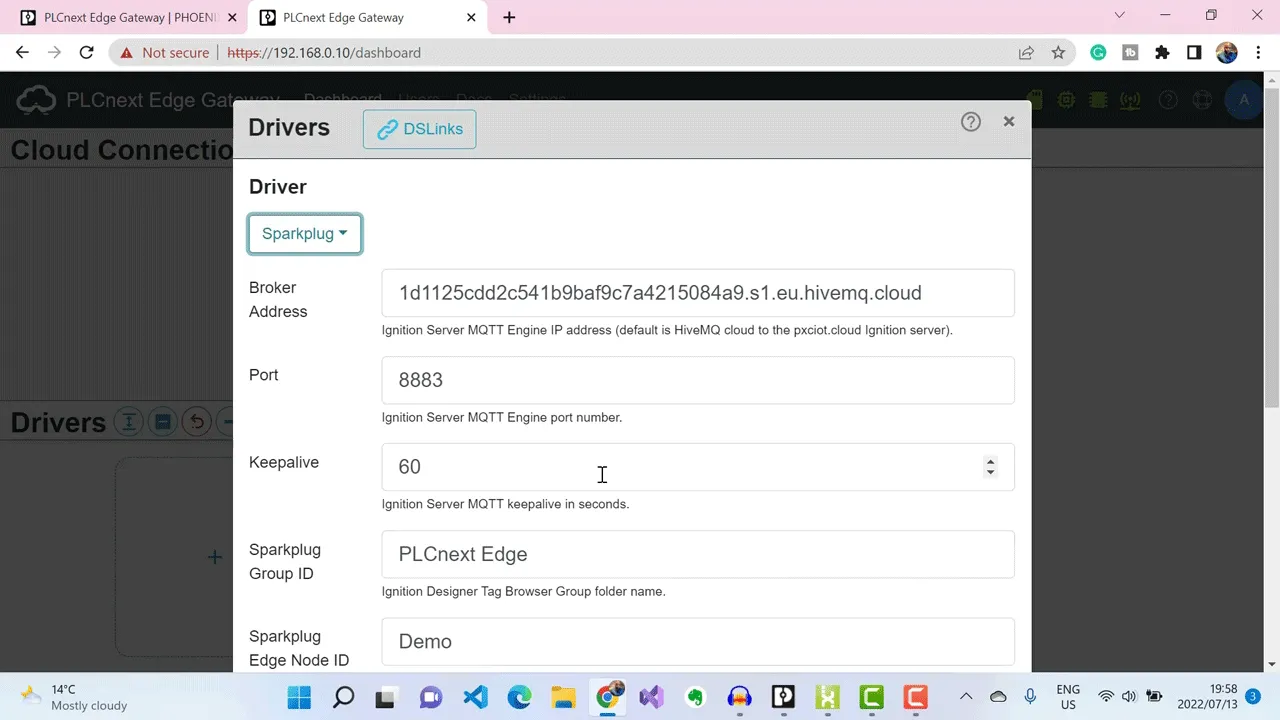This screenshot has height=720, width=1280.
Task: Open the Chrome three-dot menu
Action: (x=1258, y=53)
